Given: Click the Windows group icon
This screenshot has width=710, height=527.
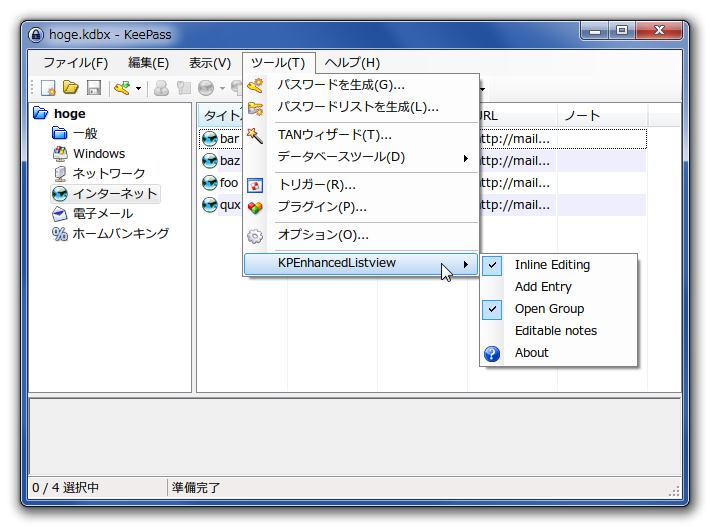Looking at the screenshot, I should [x=60, y=153].
